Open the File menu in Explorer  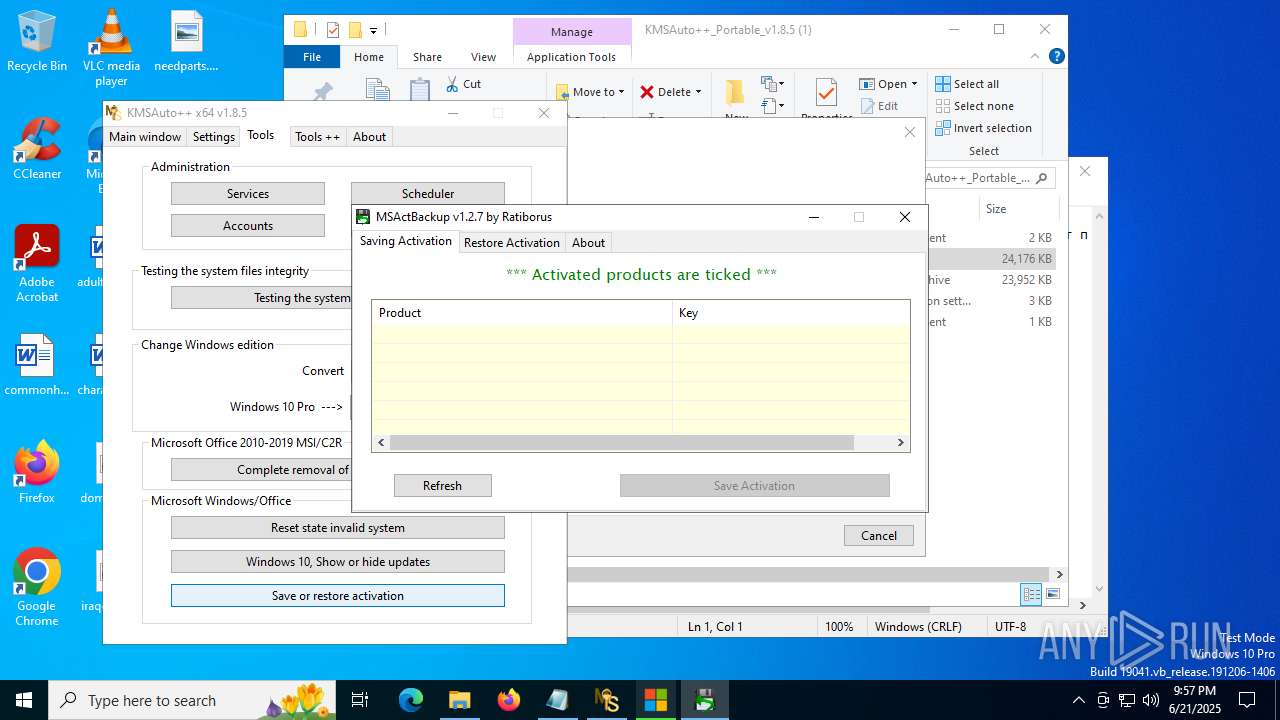pyautogui.click(x=312, y=57)
